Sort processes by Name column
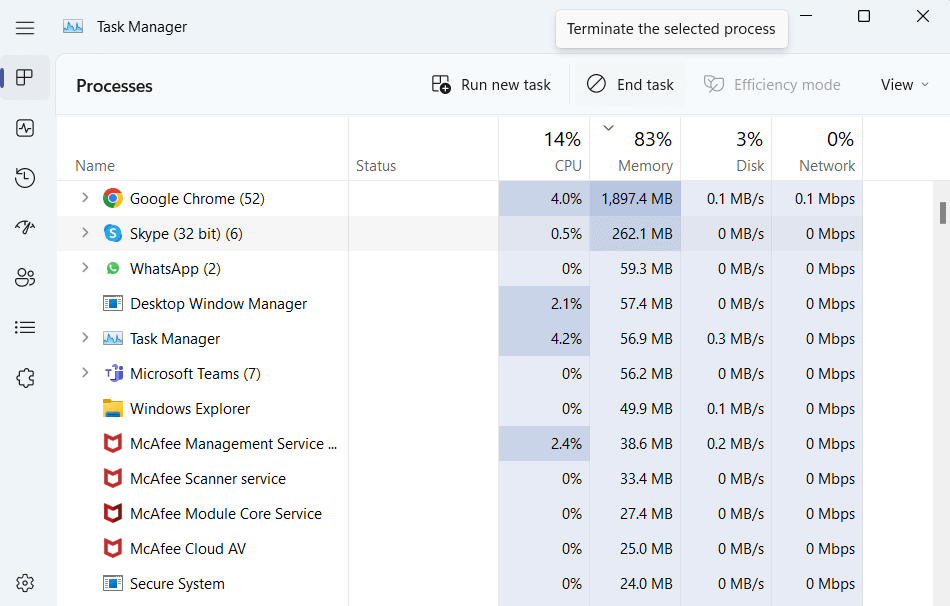The width and height of the screenshot is (950, 606). click(202, 148)
